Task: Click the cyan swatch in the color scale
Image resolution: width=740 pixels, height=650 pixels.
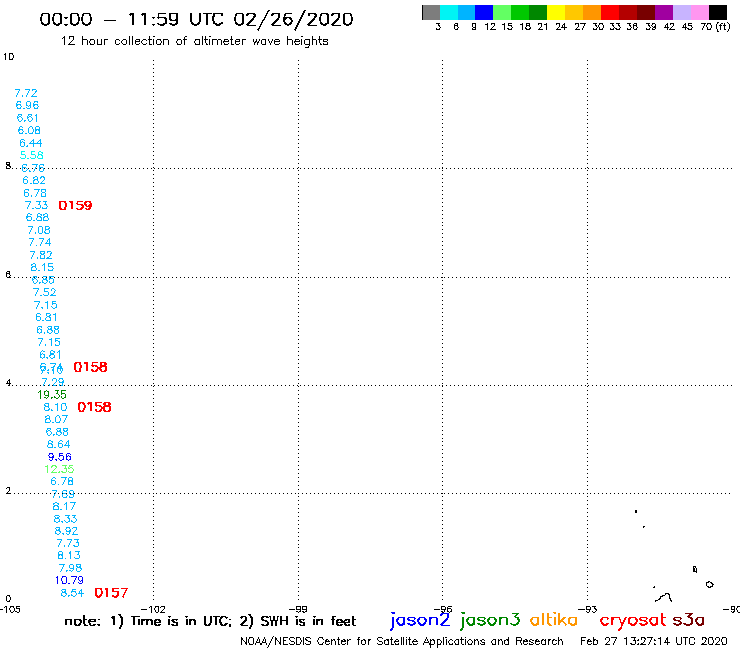Action: pos(449,12)
